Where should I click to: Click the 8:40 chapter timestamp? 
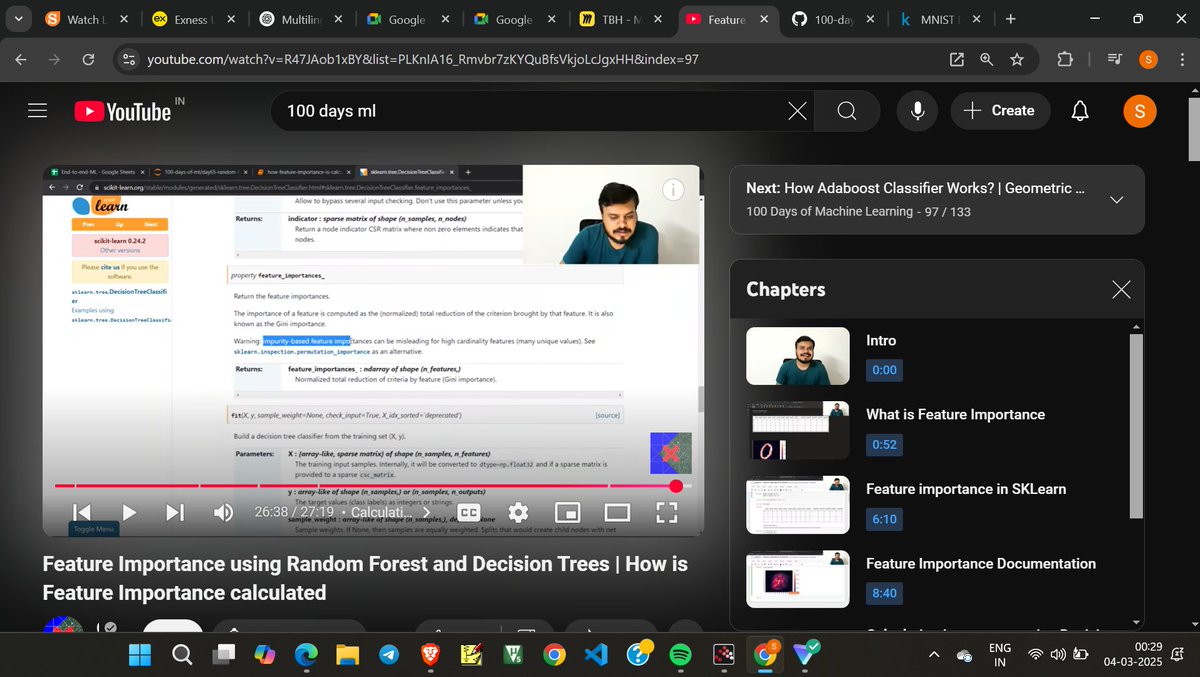884,593
